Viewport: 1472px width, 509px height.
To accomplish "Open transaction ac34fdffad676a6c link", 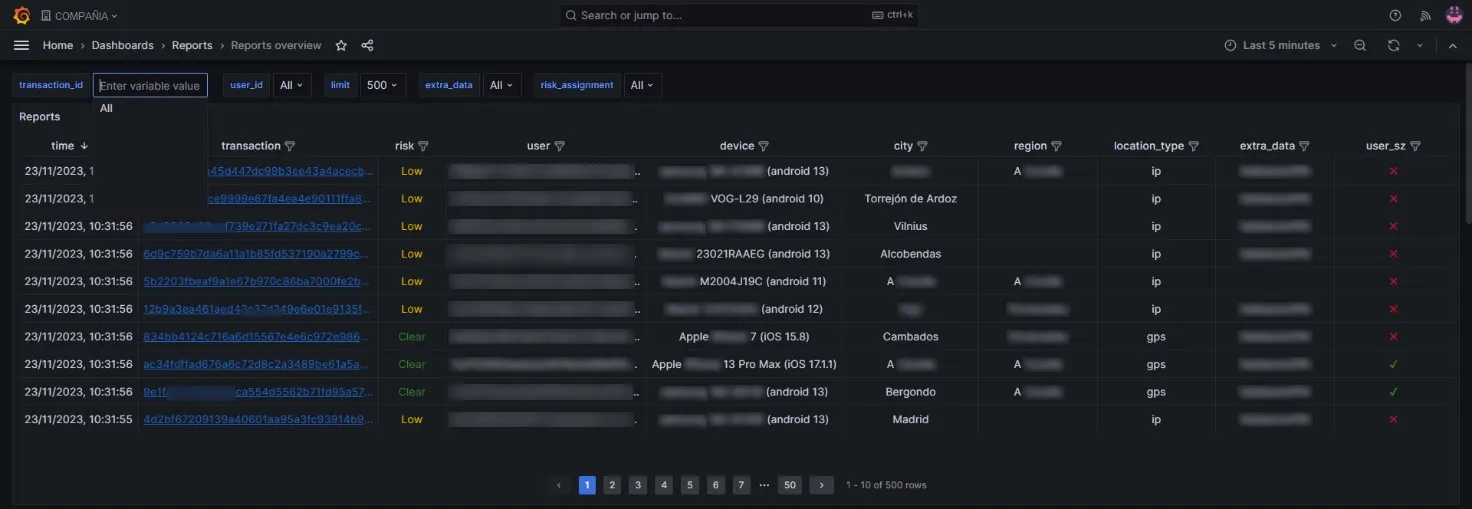I will [258, 364].
